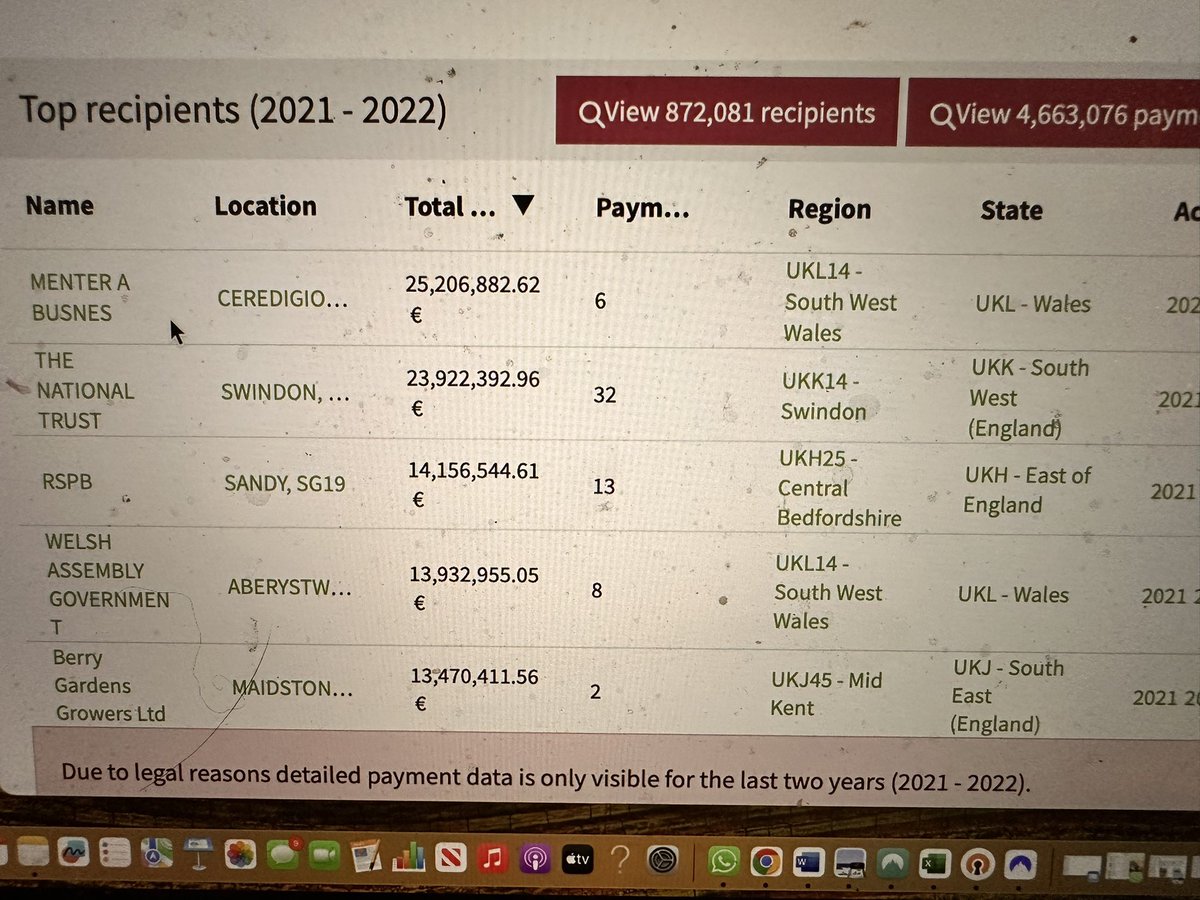Launch the Apple TV app
The width and height of the screenshot is (1200, 900).
click(x=577, y=859)
